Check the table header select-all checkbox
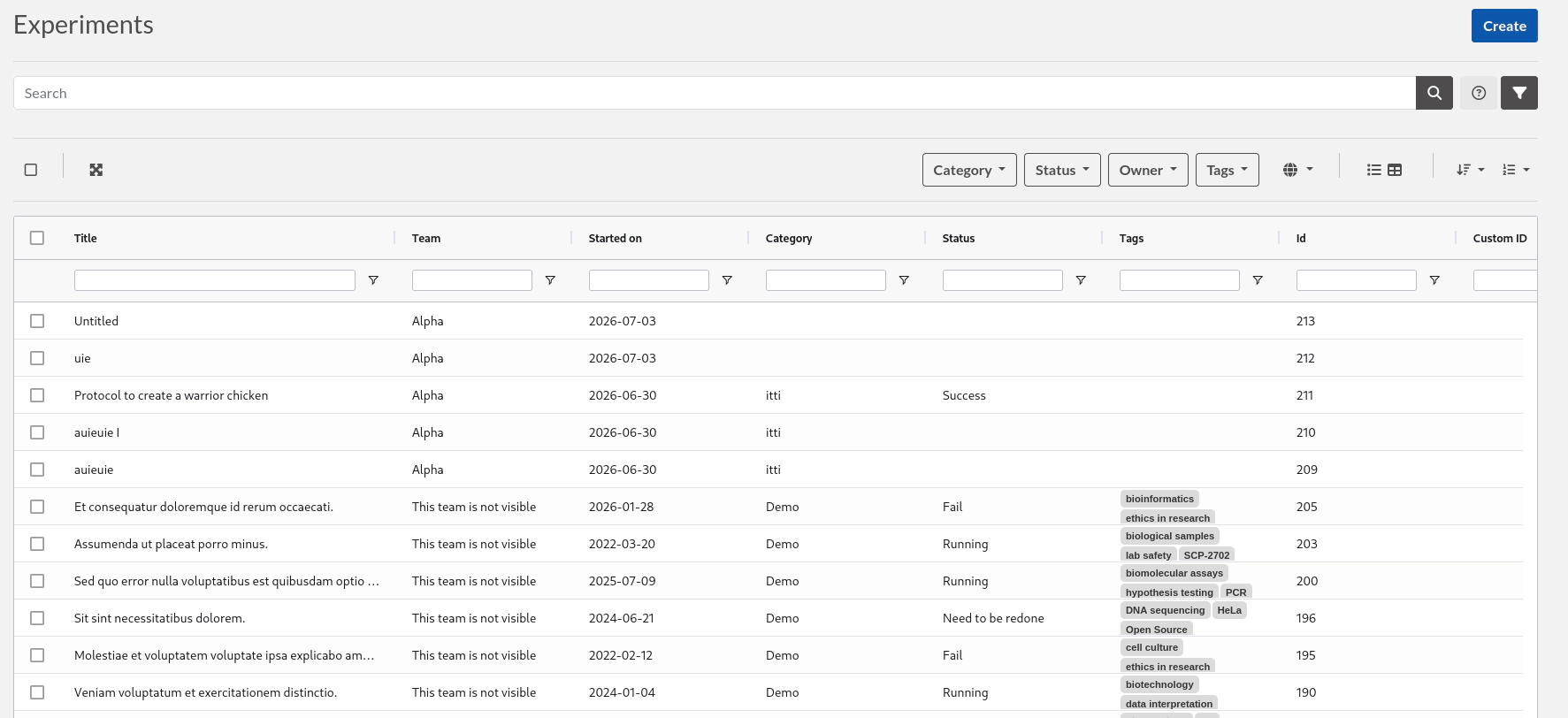This screenshot has width=1568, height=718. (37, 238)
